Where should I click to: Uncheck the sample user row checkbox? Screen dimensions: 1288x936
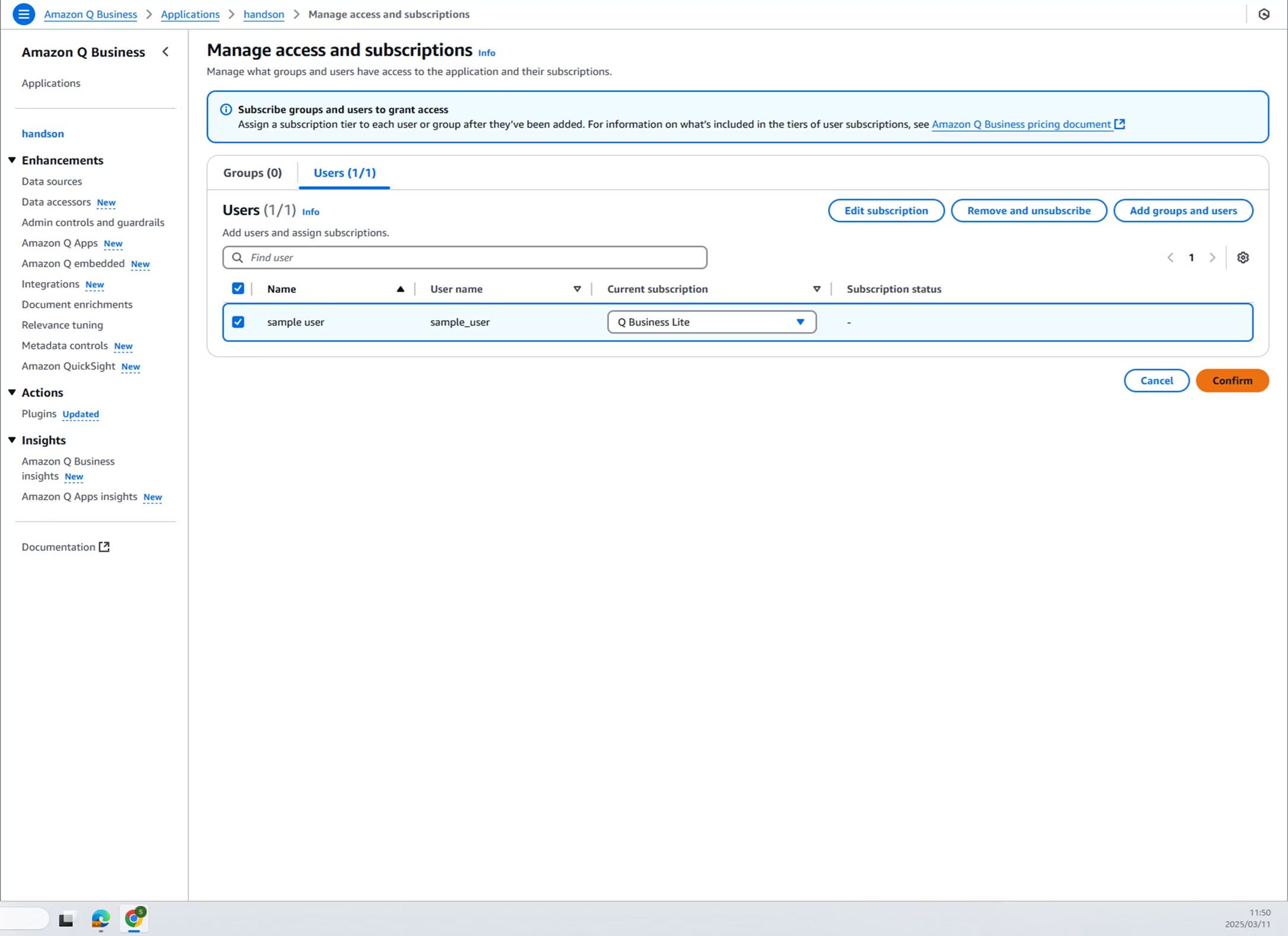(x=238, y=322)
